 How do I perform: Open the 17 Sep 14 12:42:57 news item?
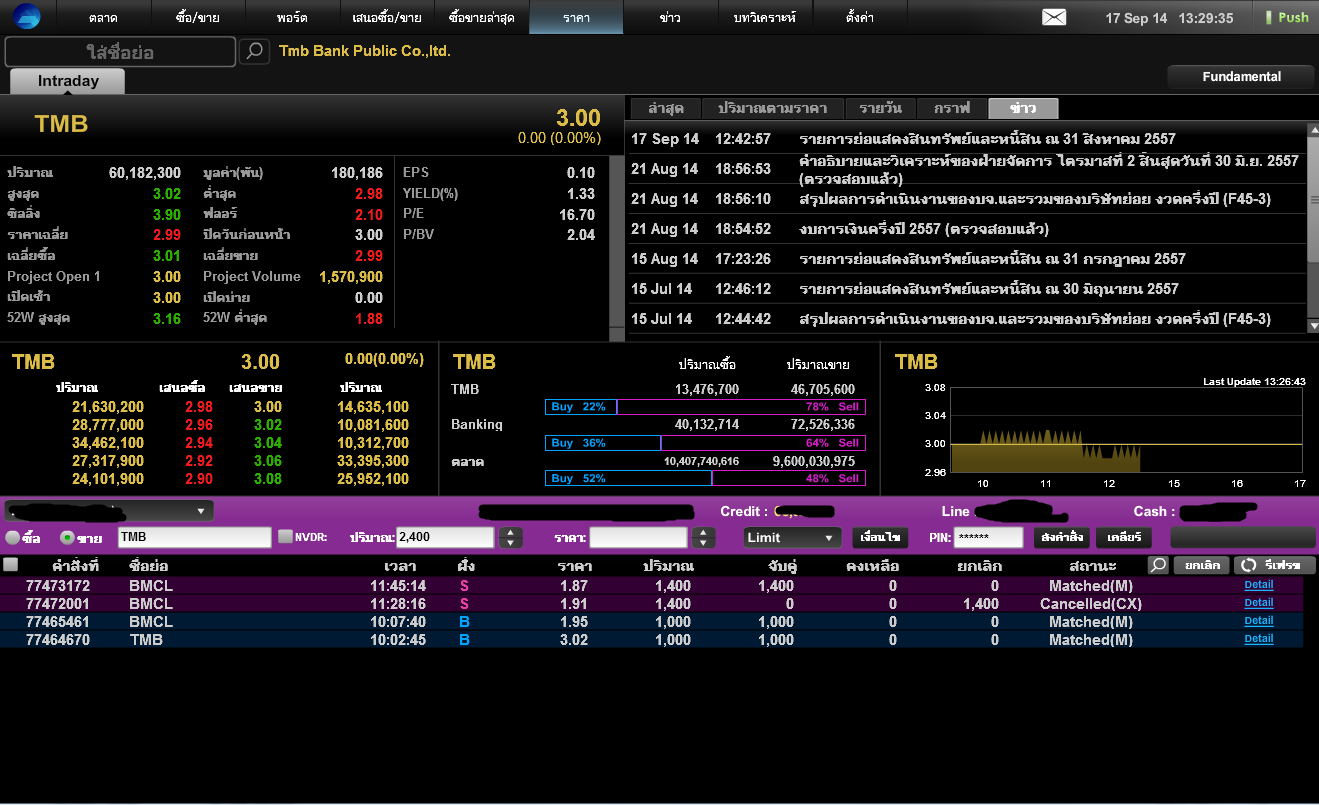coord(966,139)
